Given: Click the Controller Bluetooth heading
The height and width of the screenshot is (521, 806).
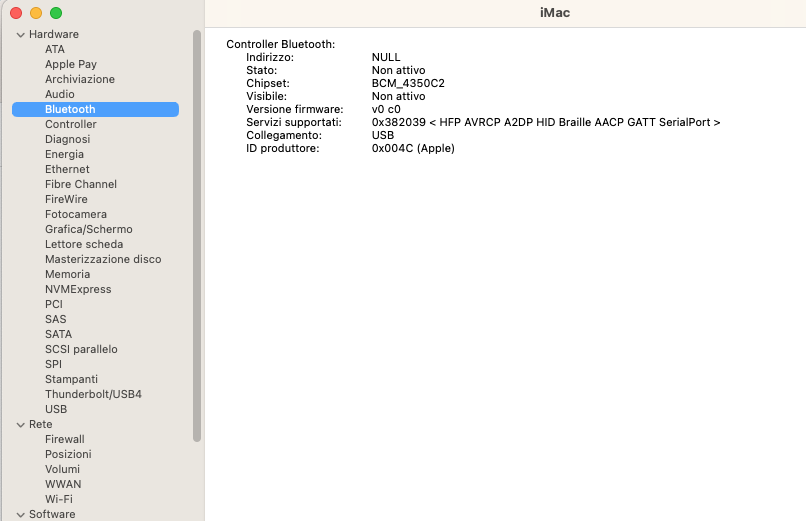Looking at the screenshot, I should pyautogui.click(x=280, y=44).
